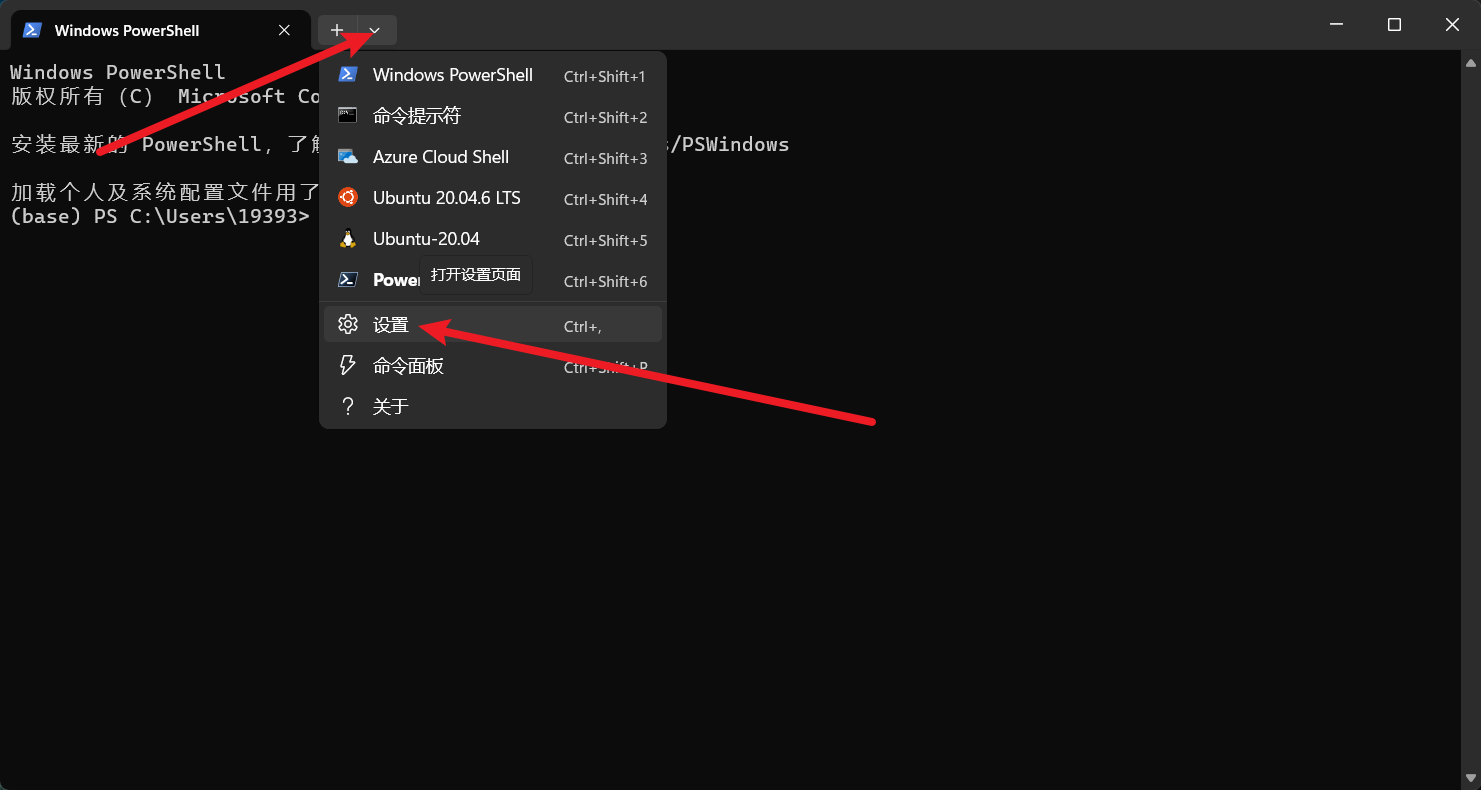The height and width of the screenshot is (790, 1481).
Task: Collapse the new-tab dropdown chevron
Action: (376, 30)
